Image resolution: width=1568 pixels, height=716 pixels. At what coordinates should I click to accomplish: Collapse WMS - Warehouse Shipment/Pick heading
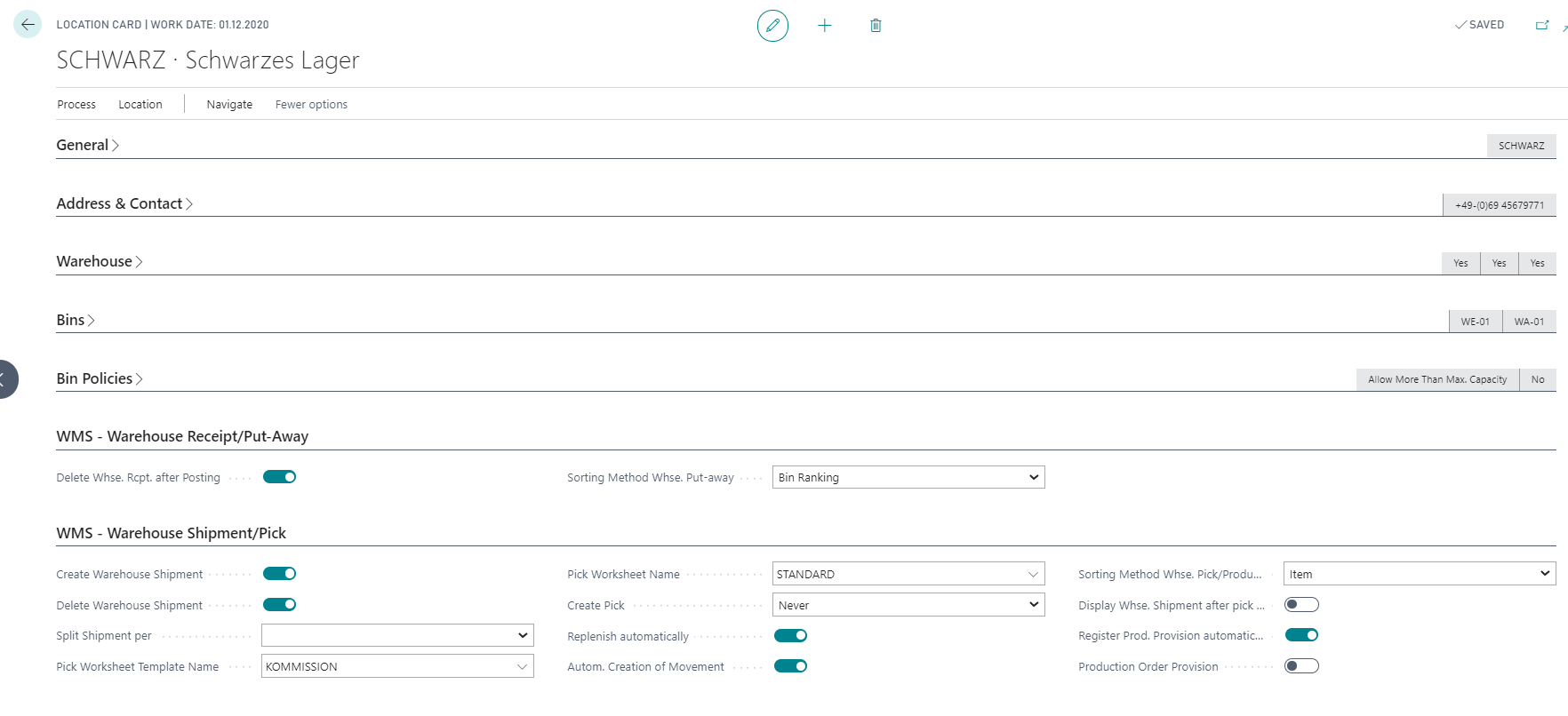tap(171, 533)
